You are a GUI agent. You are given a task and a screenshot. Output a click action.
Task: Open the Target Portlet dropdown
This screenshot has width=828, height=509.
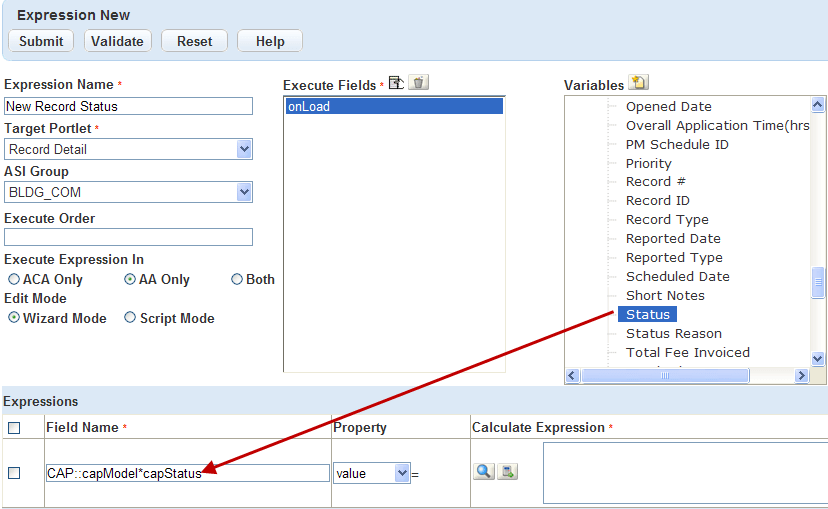click(244, 149)
